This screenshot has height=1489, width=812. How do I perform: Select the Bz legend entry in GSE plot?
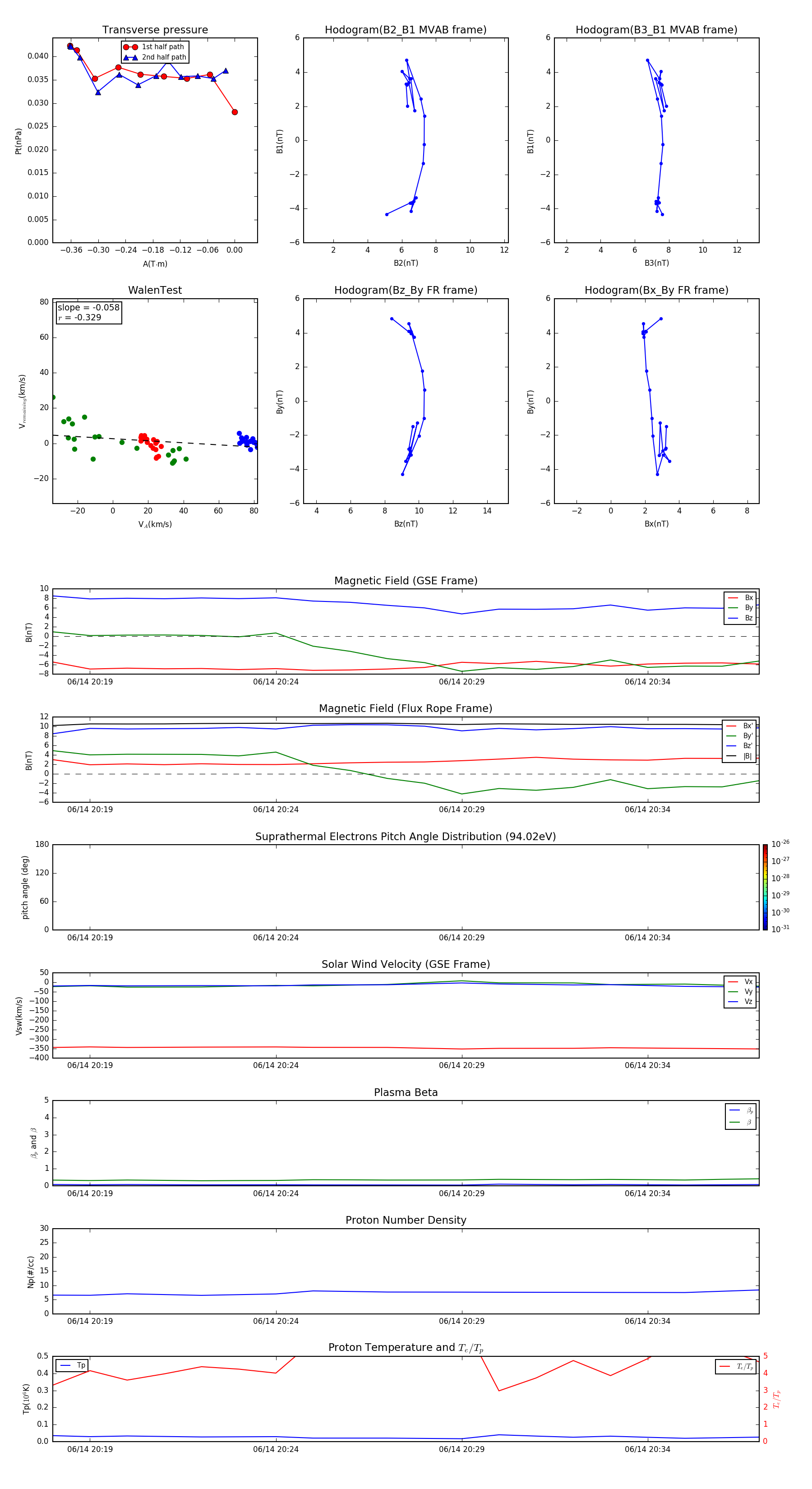[x=740, y=618]
